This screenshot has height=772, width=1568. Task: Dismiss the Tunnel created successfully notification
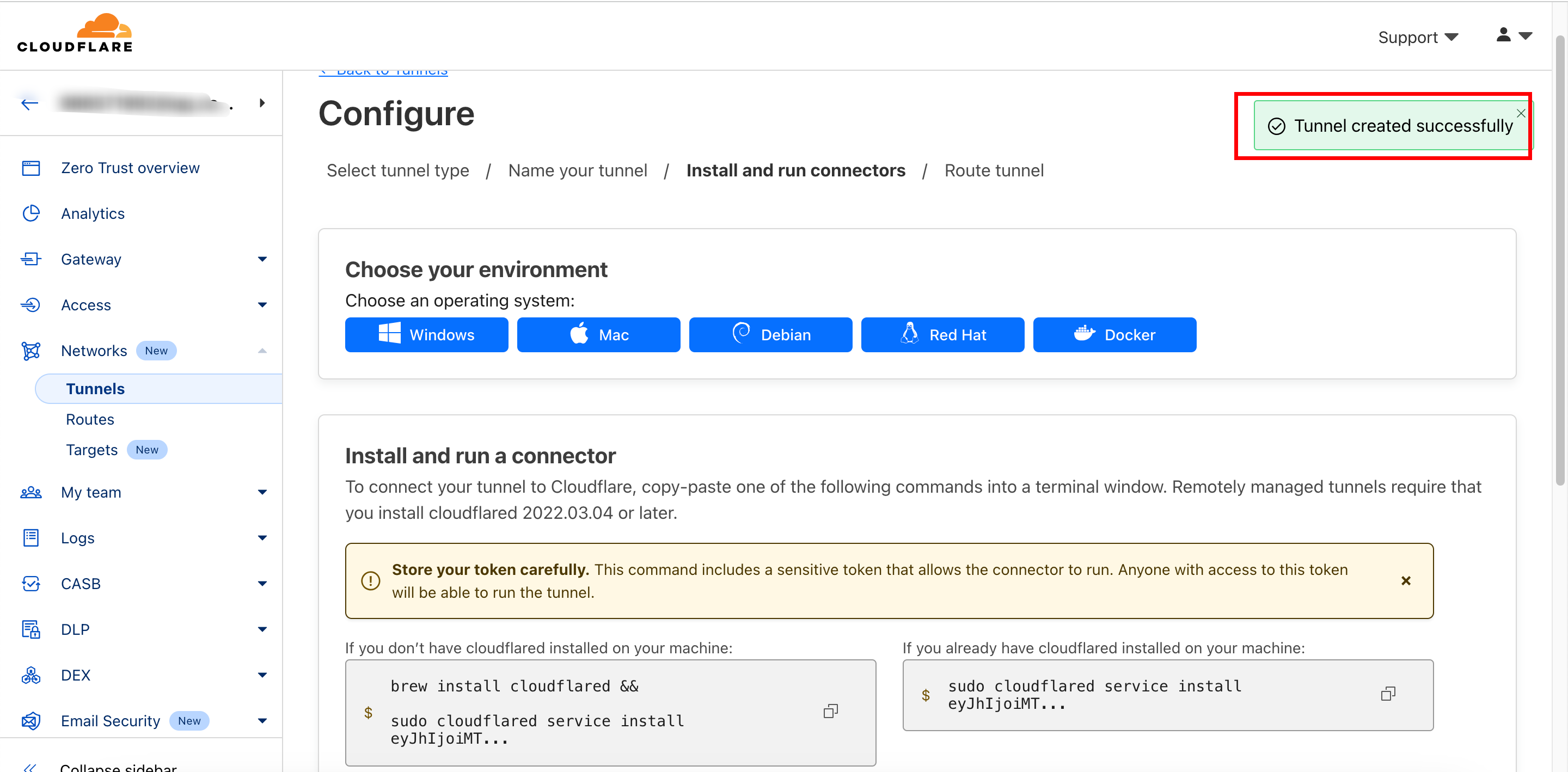[1520, 113]
